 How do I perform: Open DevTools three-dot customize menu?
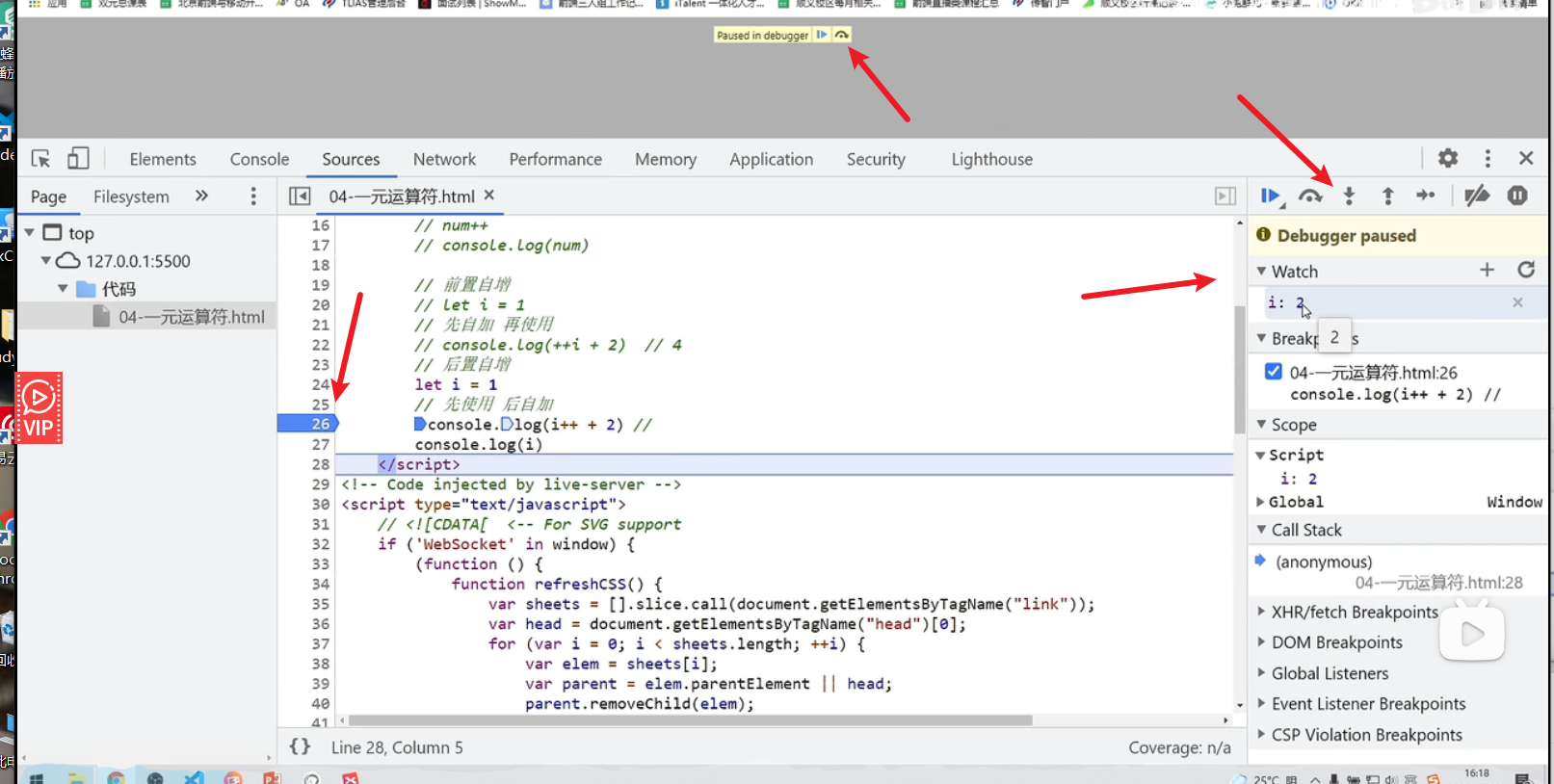[1488, 158]
